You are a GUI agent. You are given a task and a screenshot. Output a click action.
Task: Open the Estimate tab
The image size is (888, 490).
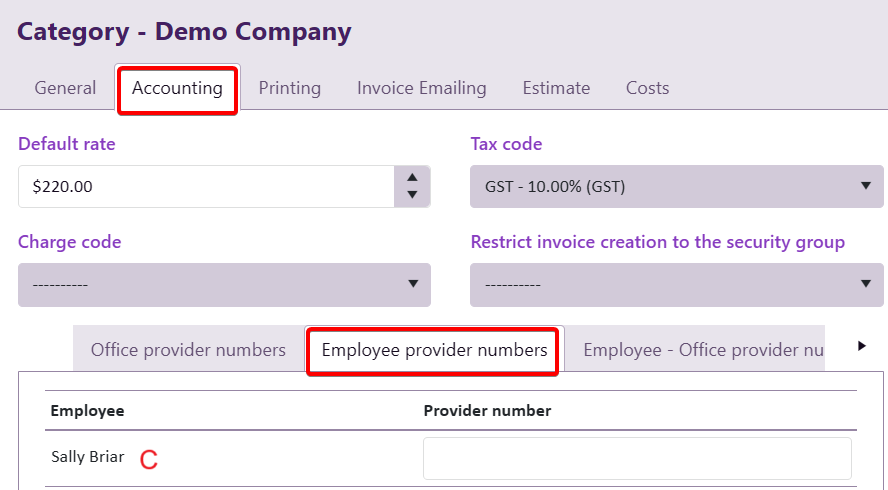[x=556, y=88]
